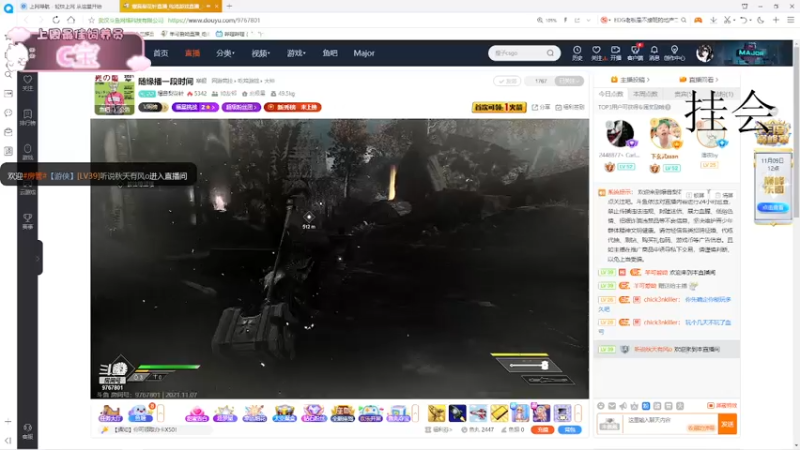Open the 创作中心 creator center icon

coord(674,53)
